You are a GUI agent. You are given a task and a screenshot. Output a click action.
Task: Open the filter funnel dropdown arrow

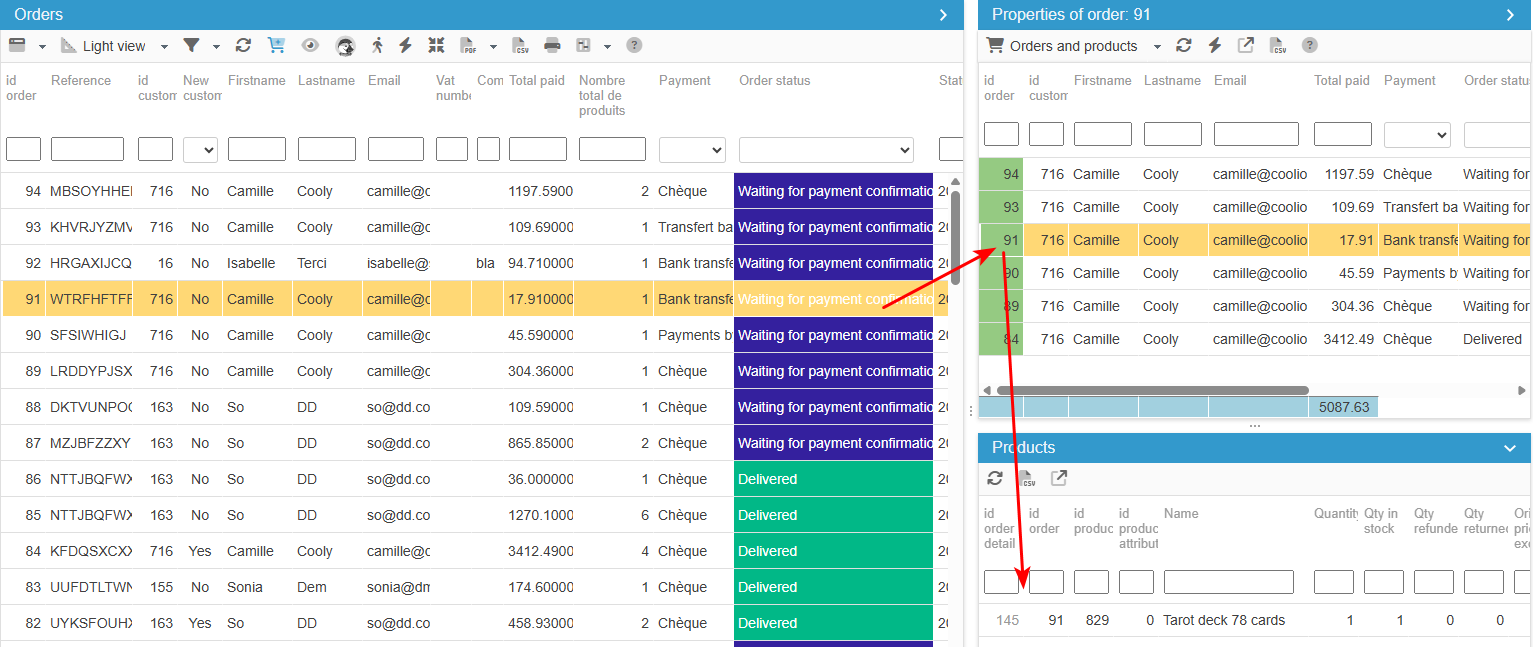(x=215, y=46)
